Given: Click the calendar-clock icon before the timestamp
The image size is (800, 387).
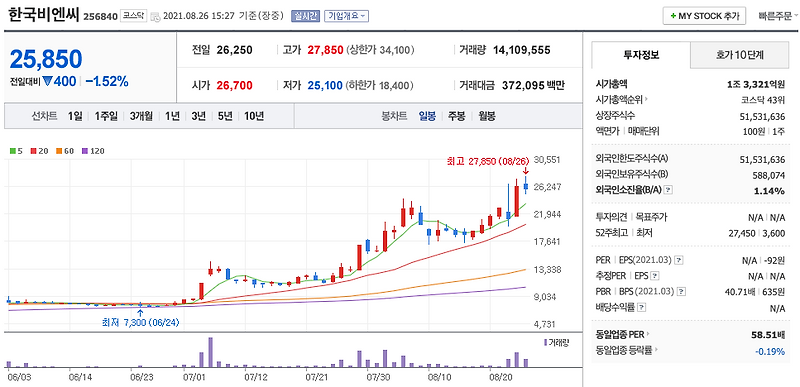Looking at the screenshot, I should tap(155, 16).
